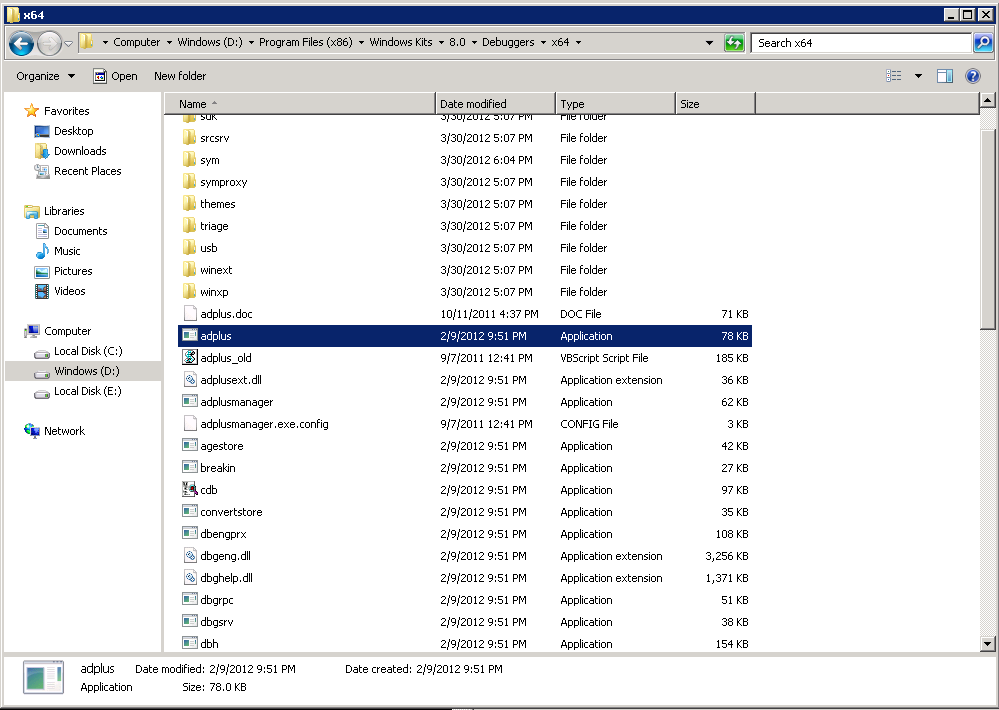Select the winext folder name
The width and height of the screenshot is (999, 710).
tap(216, 270)
